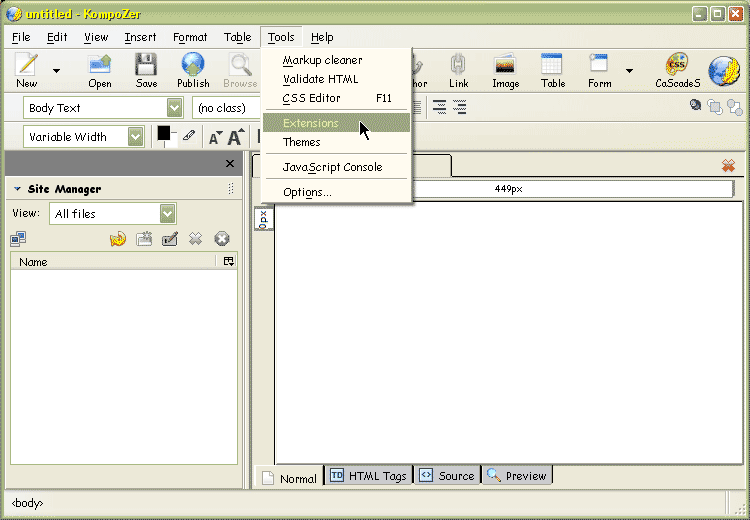Save the document with the floppy icon
The image size is (750, 520).
[x=146, y=70]
